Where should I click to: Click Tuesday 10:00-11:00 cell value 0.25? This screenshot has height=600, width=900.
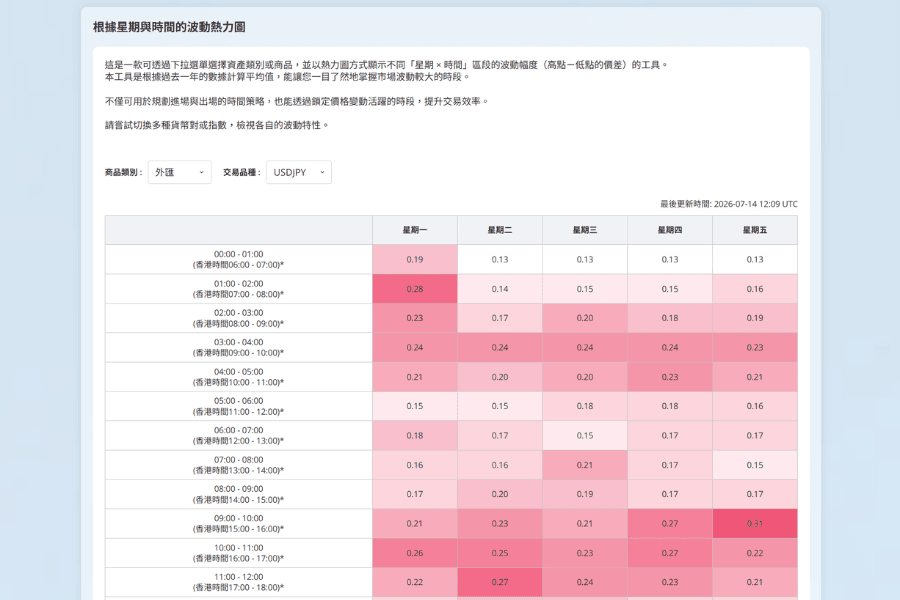[500, 553]
